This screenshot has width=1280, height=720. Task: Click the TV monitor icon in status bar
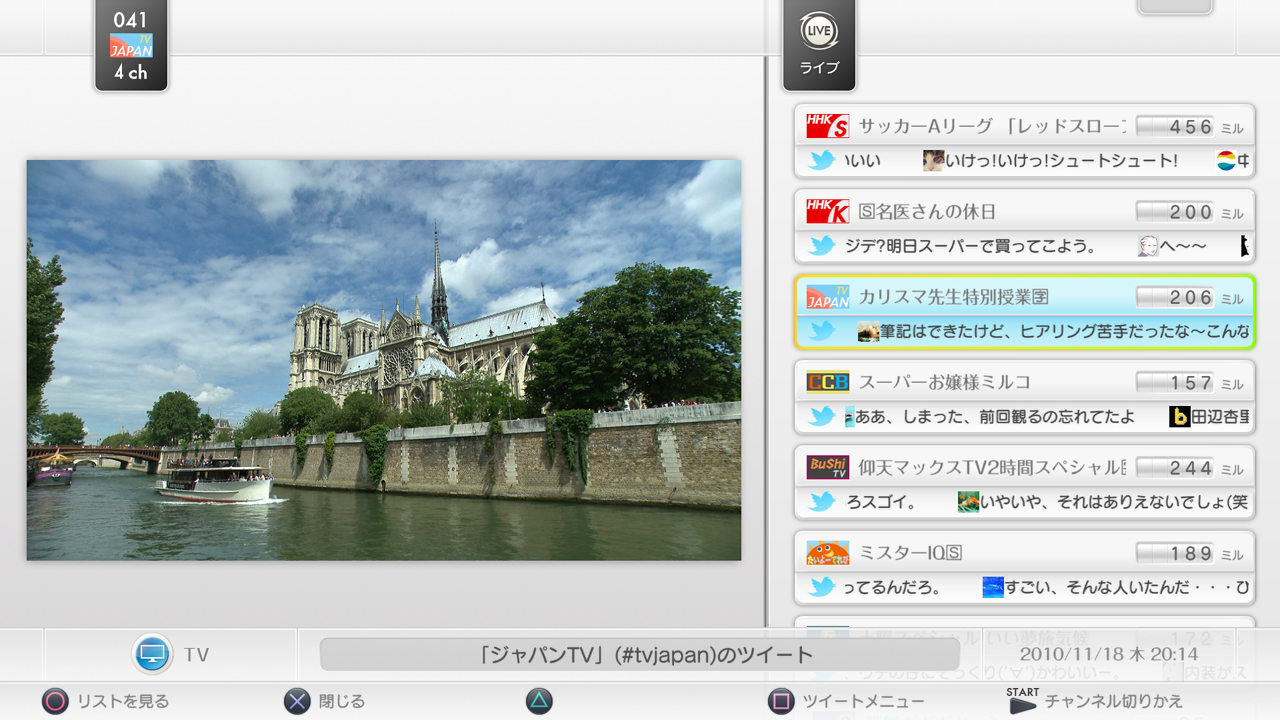tap(152, 654)
